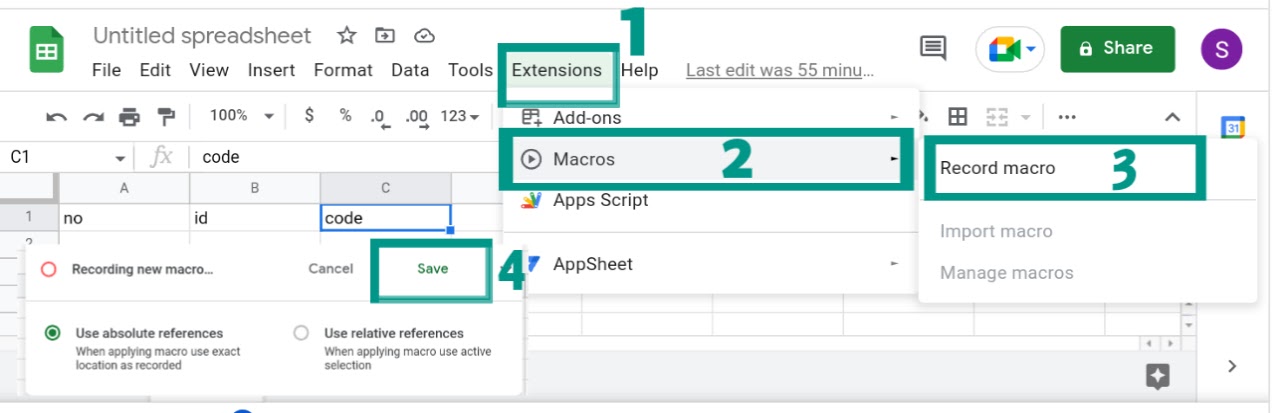The width and height of the screenshot is (1280, 413).
Task: Click the undo arrow icon
Action: click(x=57, y=117)
